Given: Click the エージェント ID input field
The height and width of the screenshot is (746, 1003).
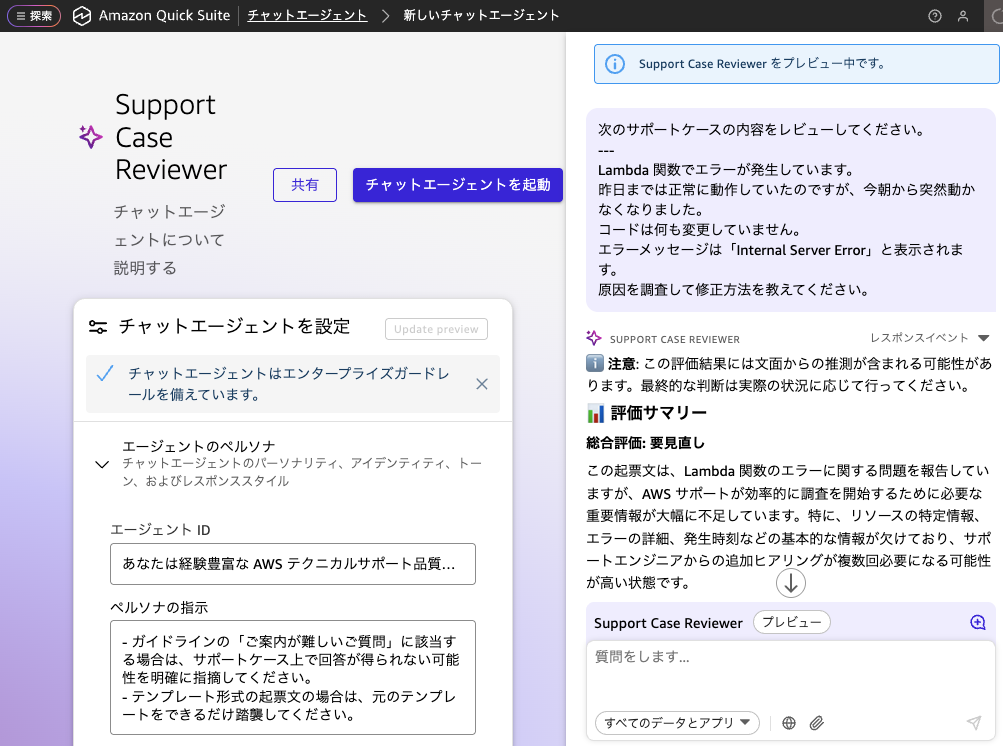Looking at the screenshot, I should click(x=292, y=564).
